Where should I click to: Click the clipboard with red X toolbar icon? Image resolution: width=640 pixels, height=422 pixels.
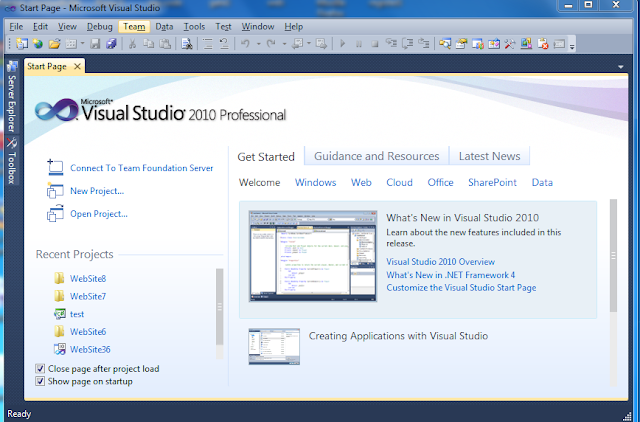(542, 44)
